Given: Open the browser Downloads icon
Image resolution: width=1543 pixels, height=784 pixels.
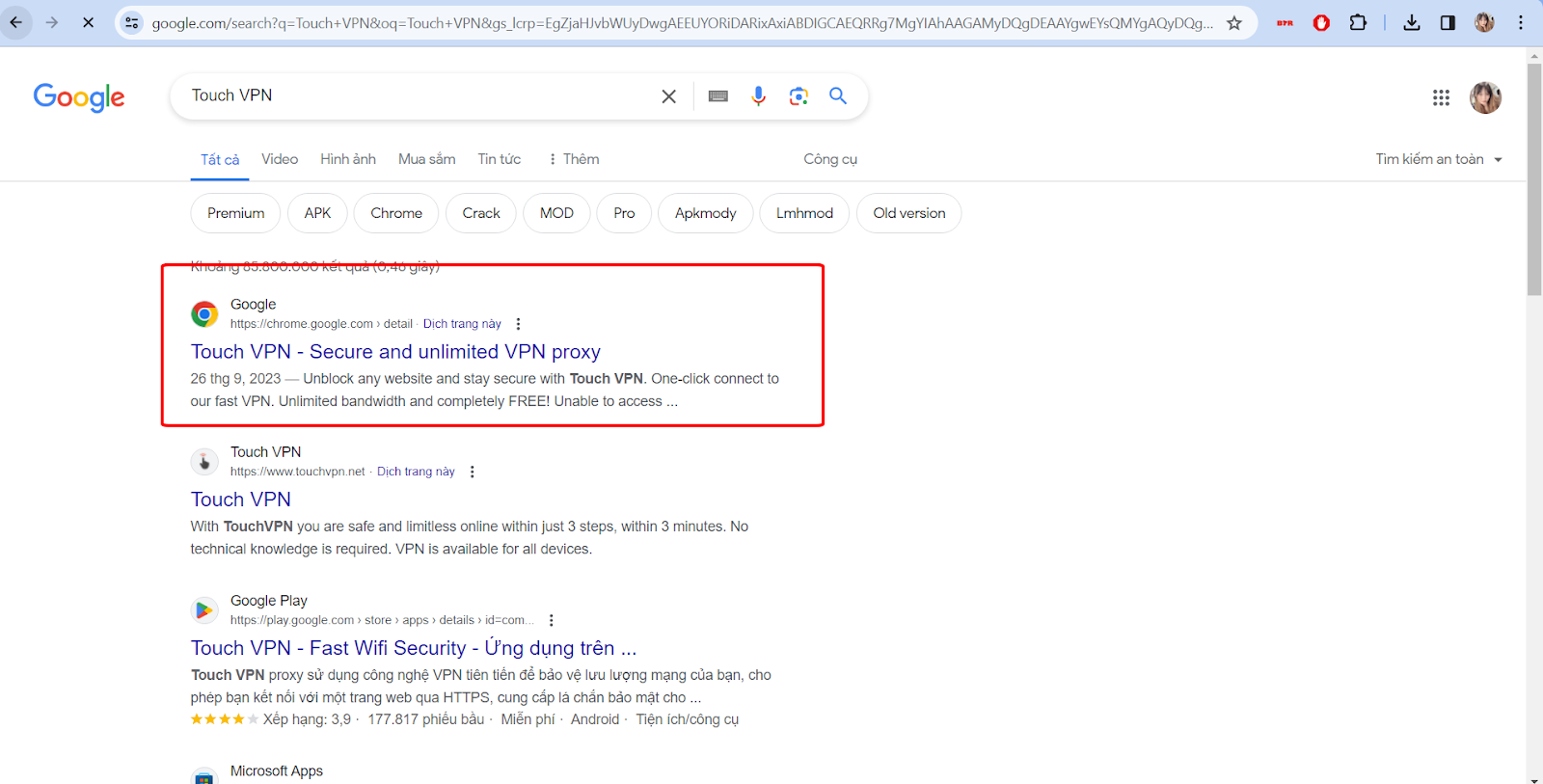Looking at the screenshot, I should coord(1412,22).
